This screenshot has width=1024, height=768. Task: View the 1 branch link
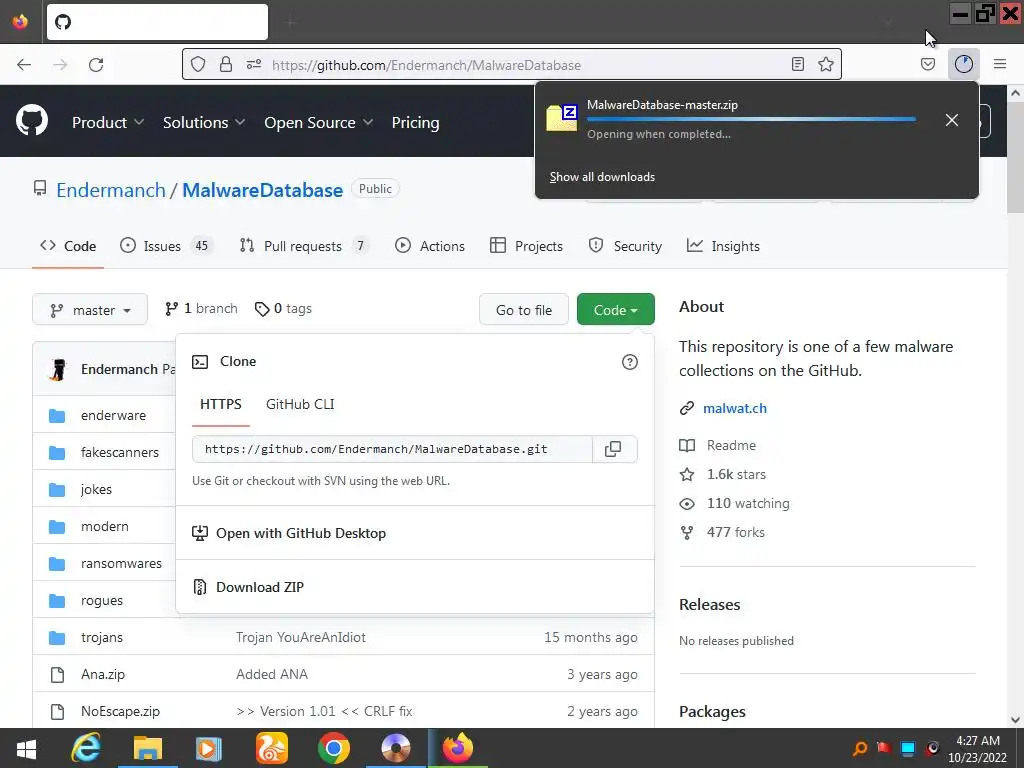201,308
